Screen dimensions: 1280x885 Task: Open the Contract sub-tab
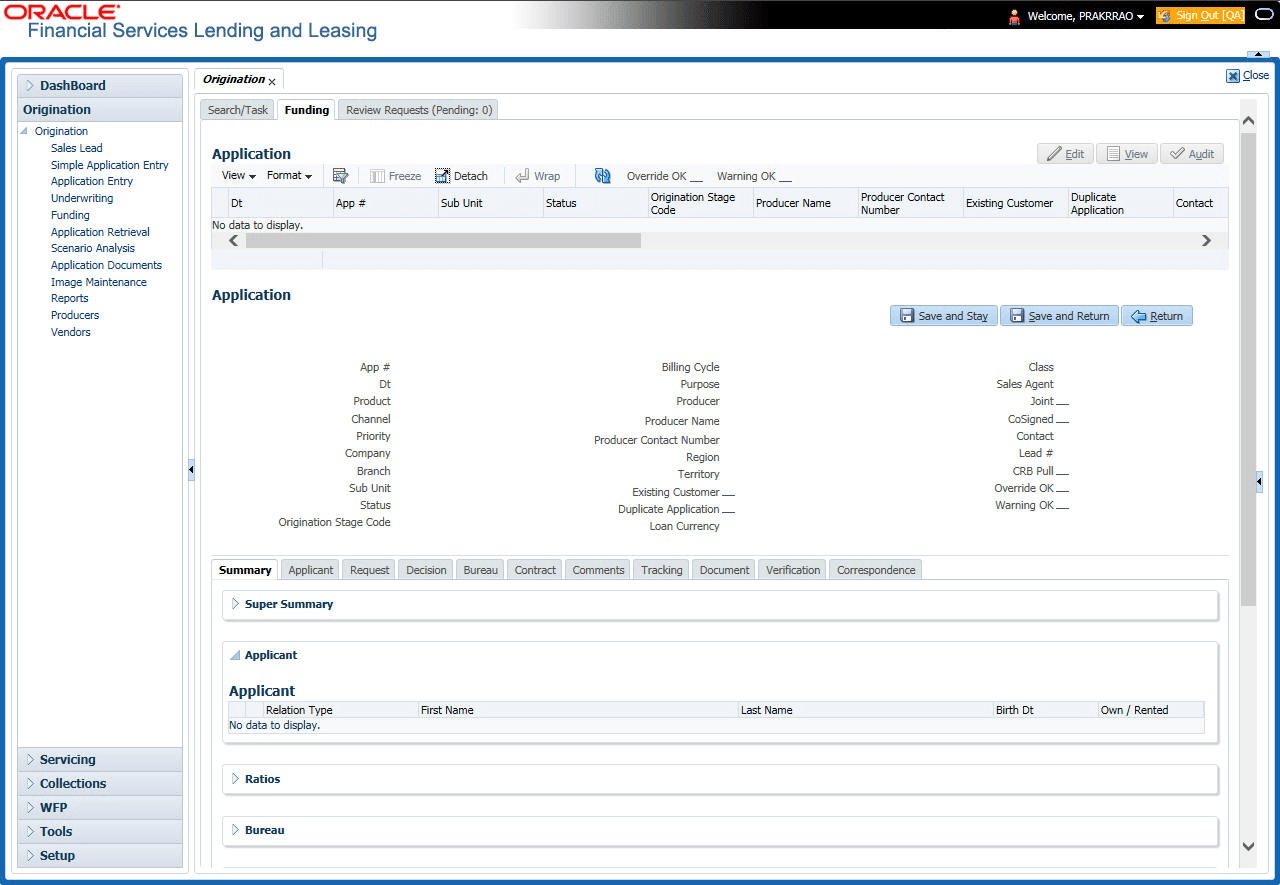pos(535,570)
